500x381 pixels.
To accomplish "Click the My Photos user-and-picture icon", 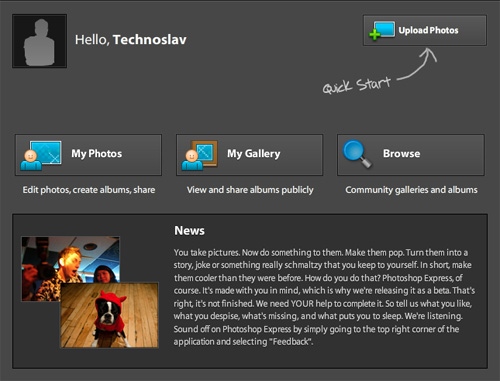I will point(41,155).
